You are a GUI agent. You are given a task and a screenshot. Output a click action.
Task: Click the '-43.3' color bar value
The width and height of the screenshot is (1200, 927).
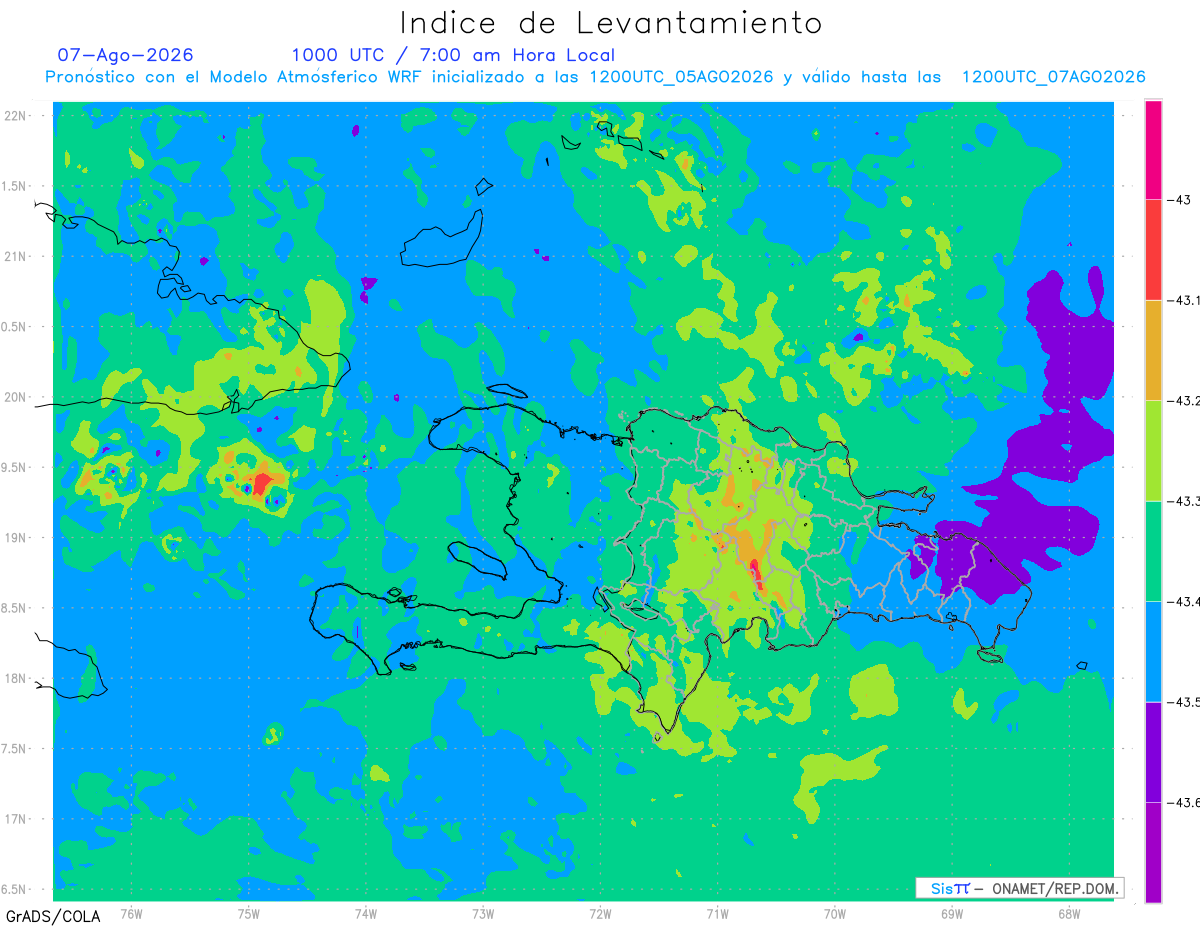[x=1186, y=501]
